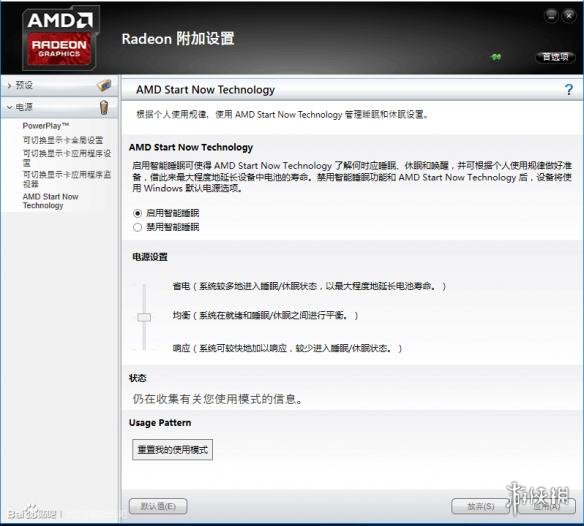Select disable smart sleep (禁用智能睡眠)
584x526 pixels.
click(137, 227)
